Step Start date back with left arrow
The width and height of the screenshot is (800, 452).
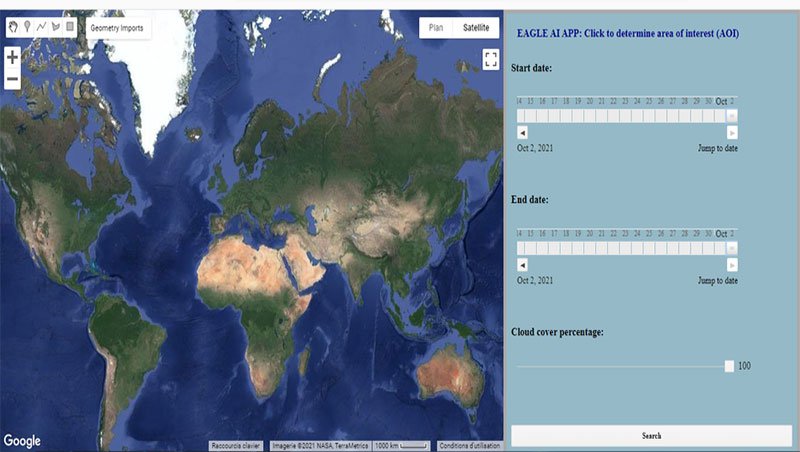pyautogui.click(x=522, y=132)
